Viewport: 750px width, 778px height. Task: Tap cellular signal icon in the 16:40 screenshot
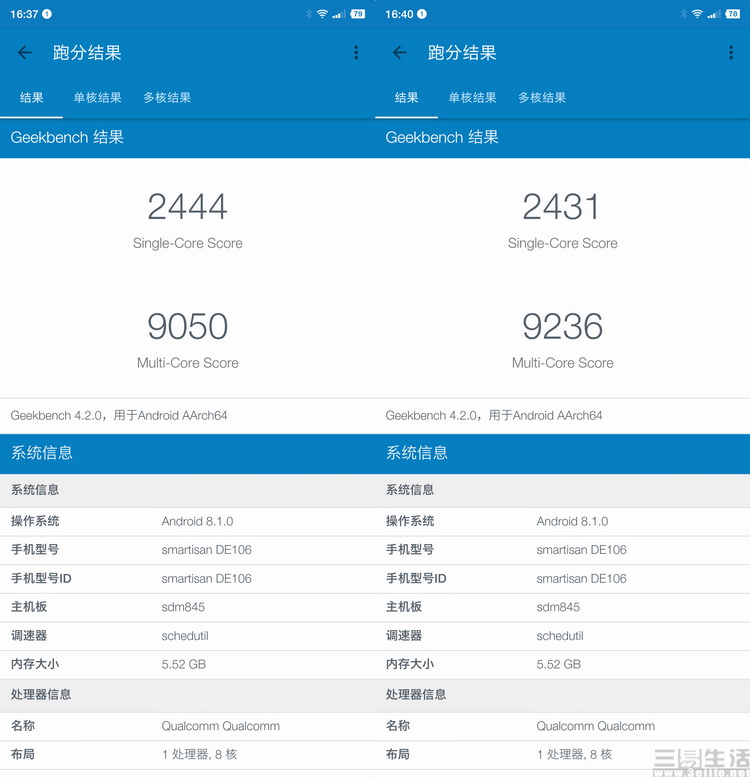[x=714, y=14]
